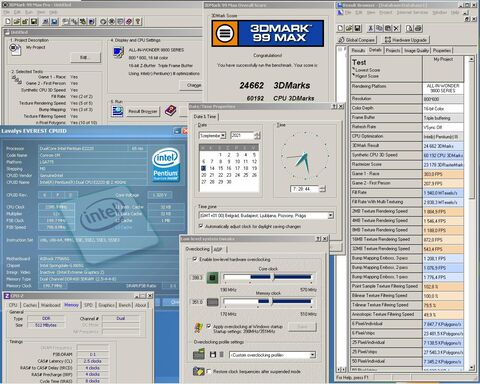Viewport: 480px width, 384px height.
Task: Click Save floppy icon in Result Browser toolbar
Action: coord(358,28)
